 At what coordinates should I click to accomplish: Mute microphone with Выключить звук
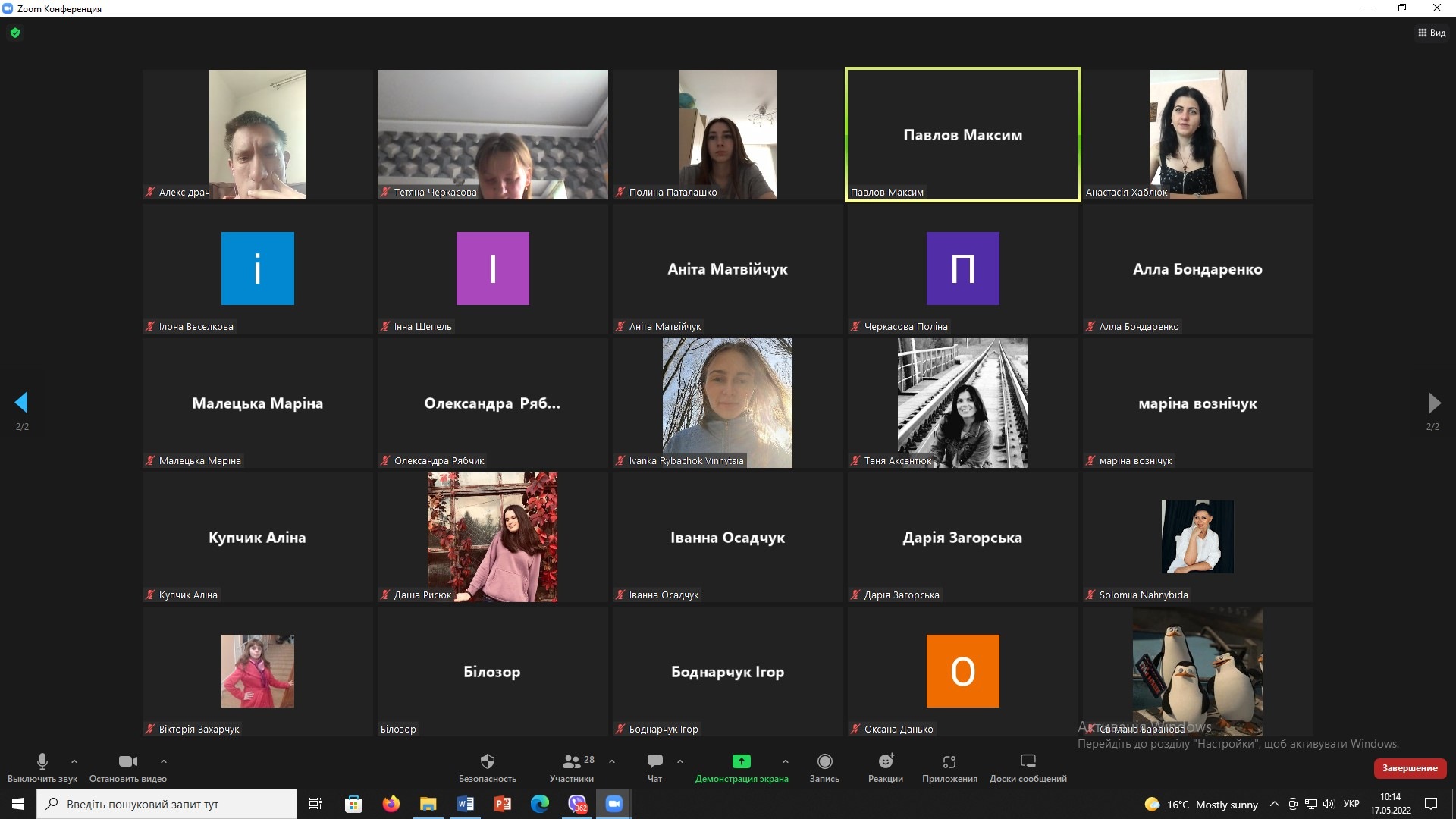click(x=42, y=761)
